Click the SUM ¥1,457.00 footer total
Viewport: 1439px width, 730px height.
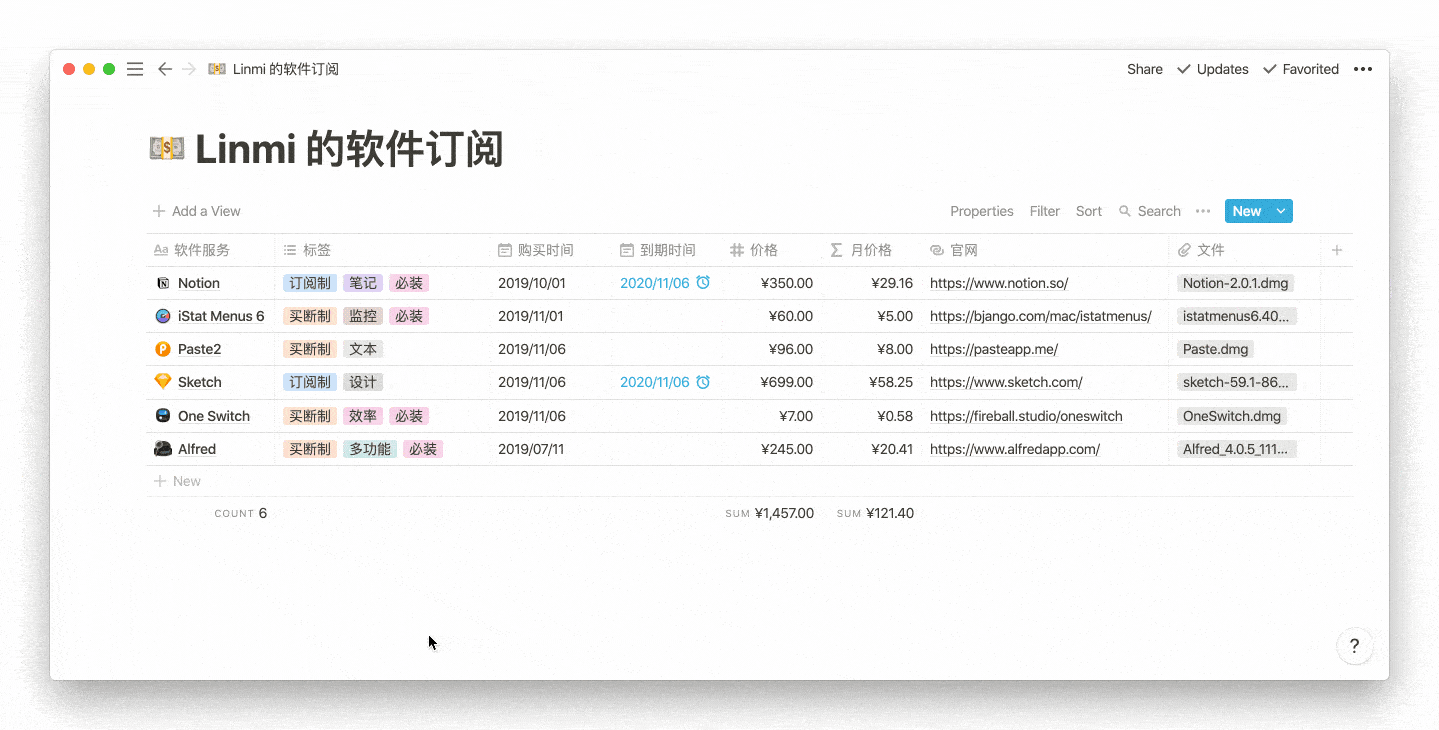point(769,513)
